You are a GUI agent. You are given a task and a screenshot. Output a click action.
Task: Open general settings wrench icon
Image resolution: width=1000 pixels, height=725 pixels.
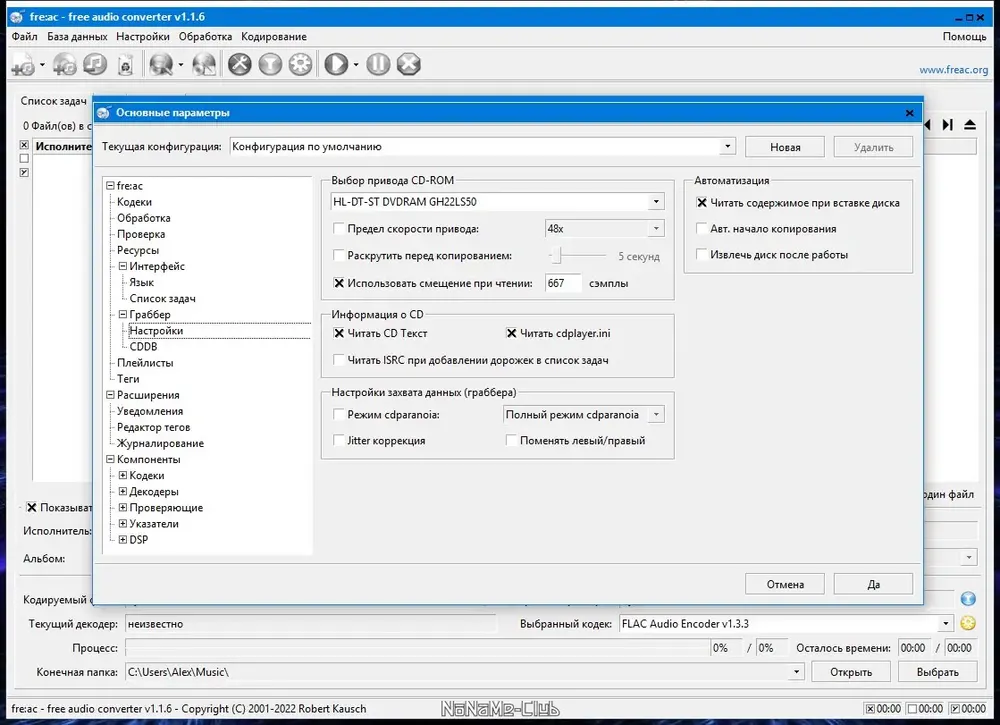coord(240,64)
